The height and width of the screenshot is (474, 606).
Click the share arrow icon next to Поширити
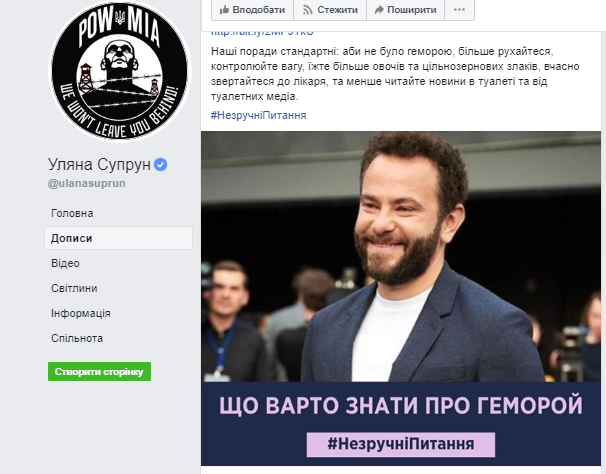click(x=379, y=10)
